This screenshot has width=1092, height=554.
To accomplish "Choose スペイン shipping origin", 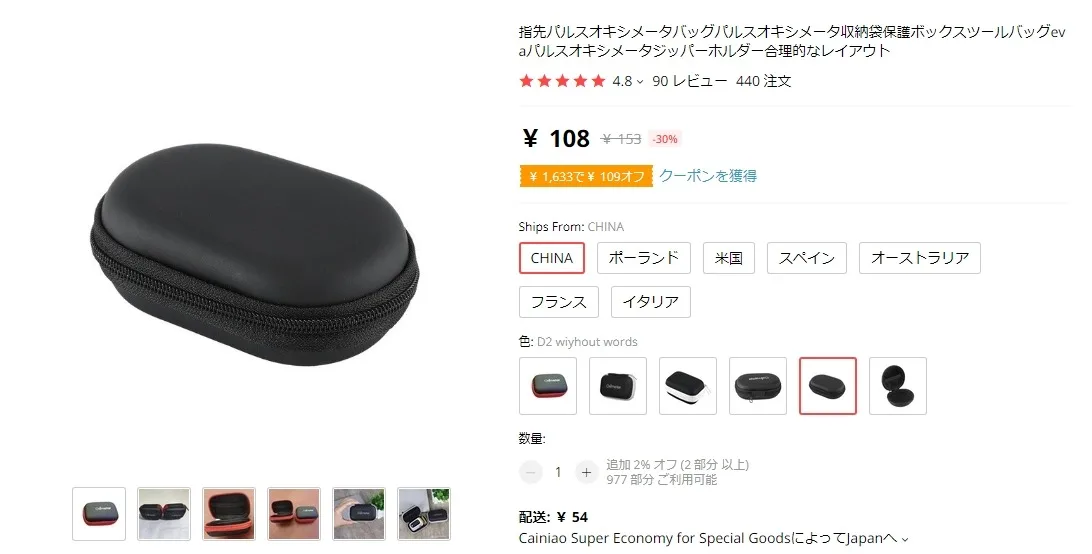I will [806, 258].
